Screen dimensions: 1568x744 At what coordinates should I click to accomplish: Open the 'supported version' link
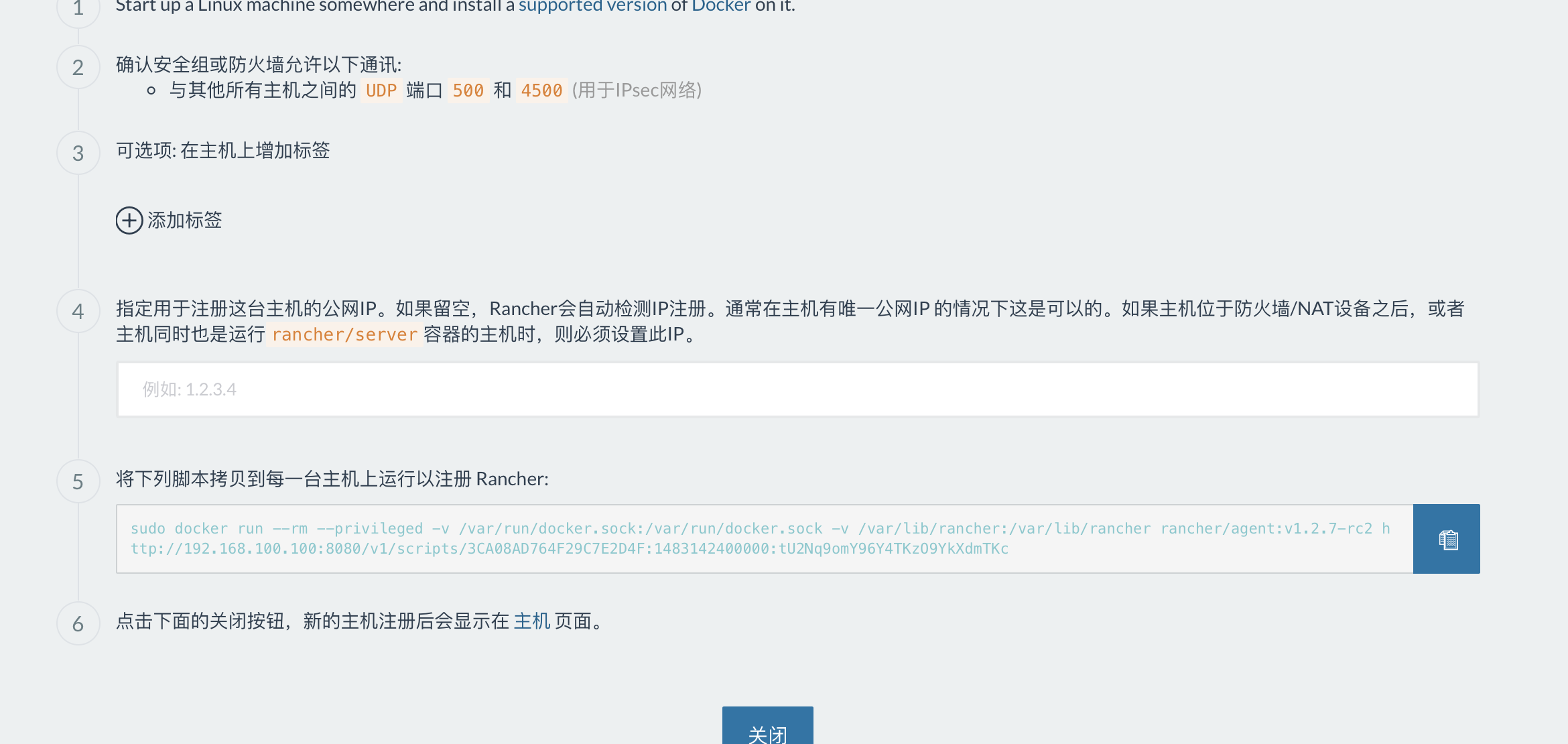point(592,6)
